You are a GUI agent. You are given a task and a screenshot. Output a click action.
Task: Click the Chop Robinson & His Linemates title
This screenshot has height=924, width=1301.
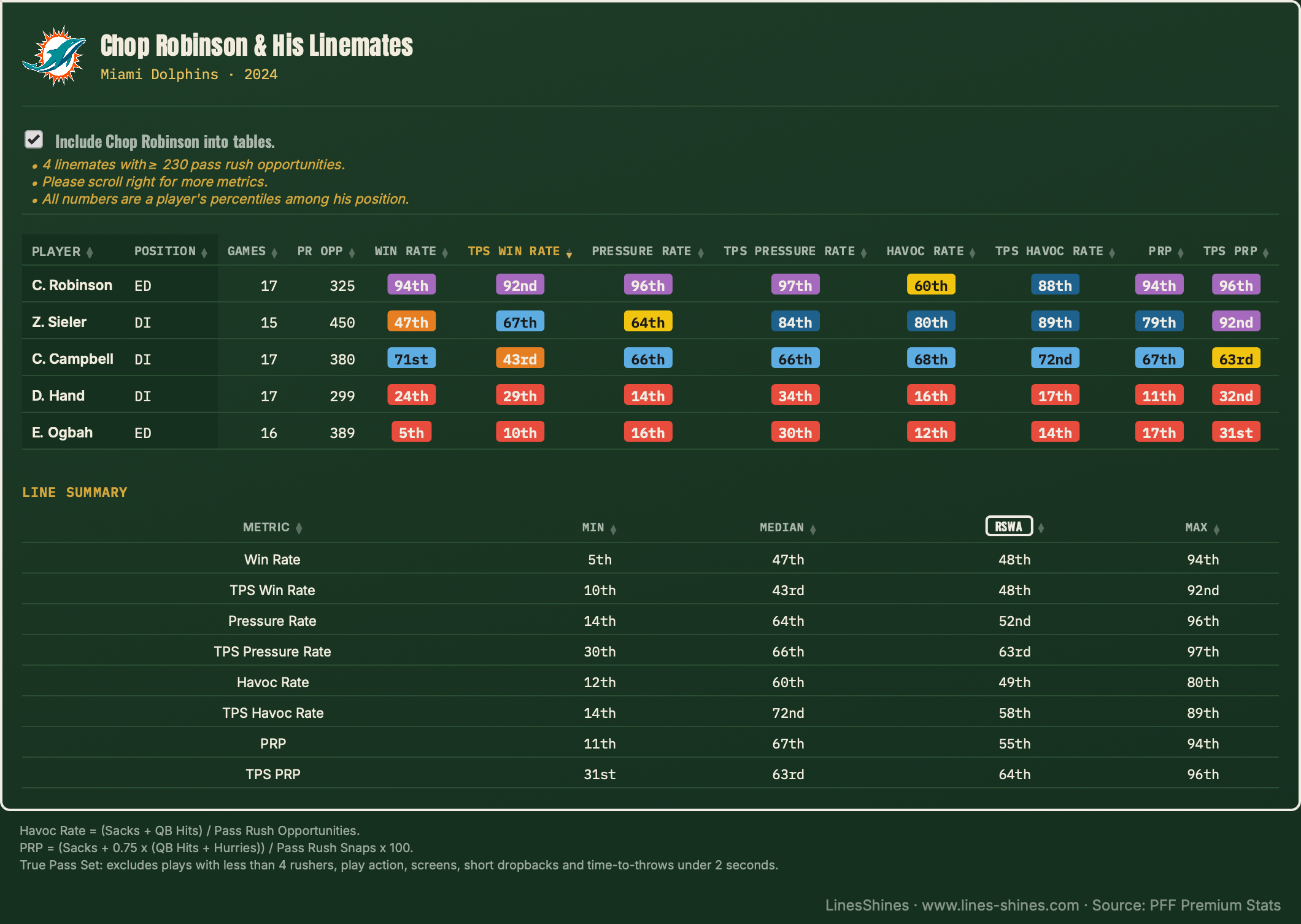pos(257,45)
